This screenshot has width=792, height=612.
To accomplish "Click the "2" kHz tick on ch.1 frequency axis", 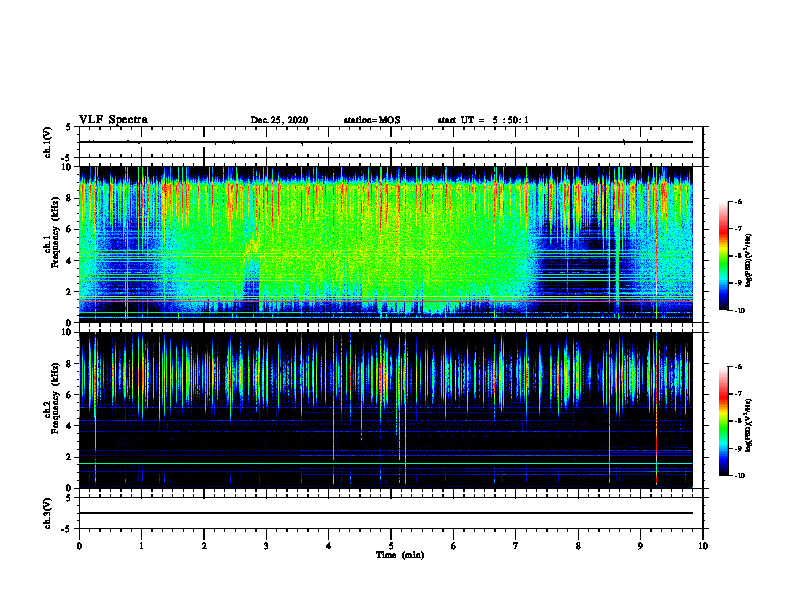I will pos(70,292).
